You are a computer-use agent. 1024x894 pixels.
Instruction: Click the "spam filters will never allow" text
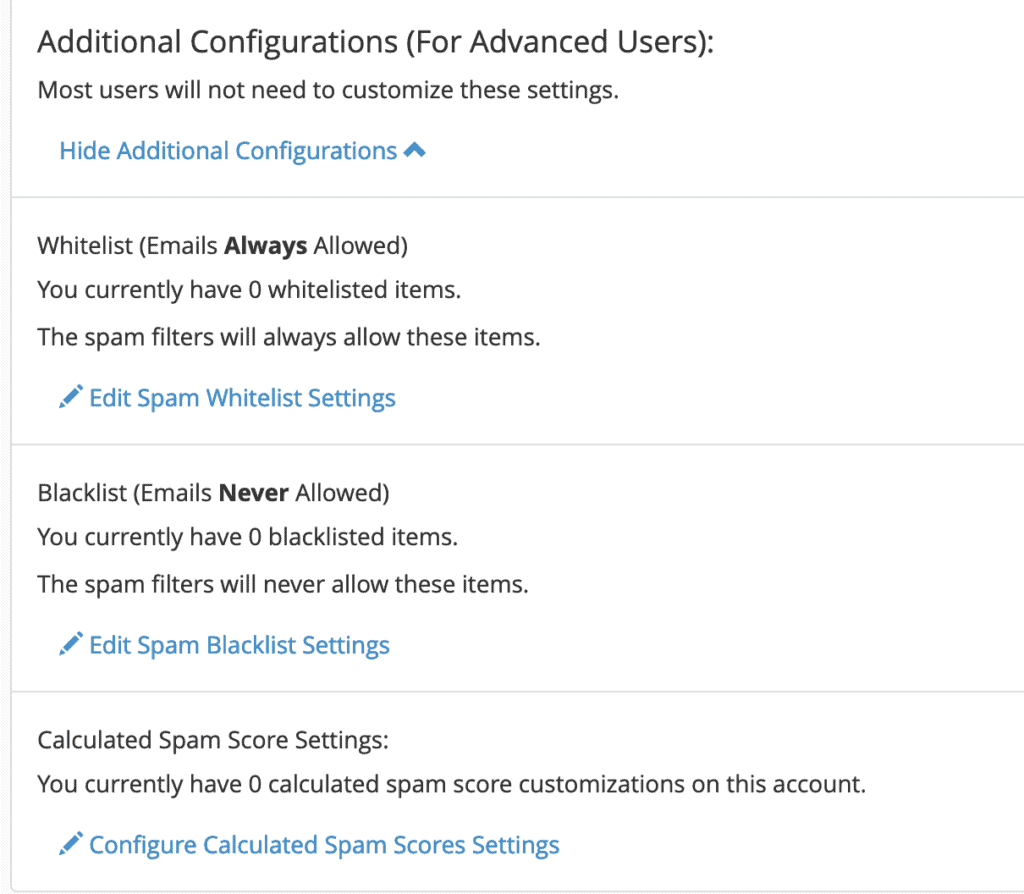(282, 583)
